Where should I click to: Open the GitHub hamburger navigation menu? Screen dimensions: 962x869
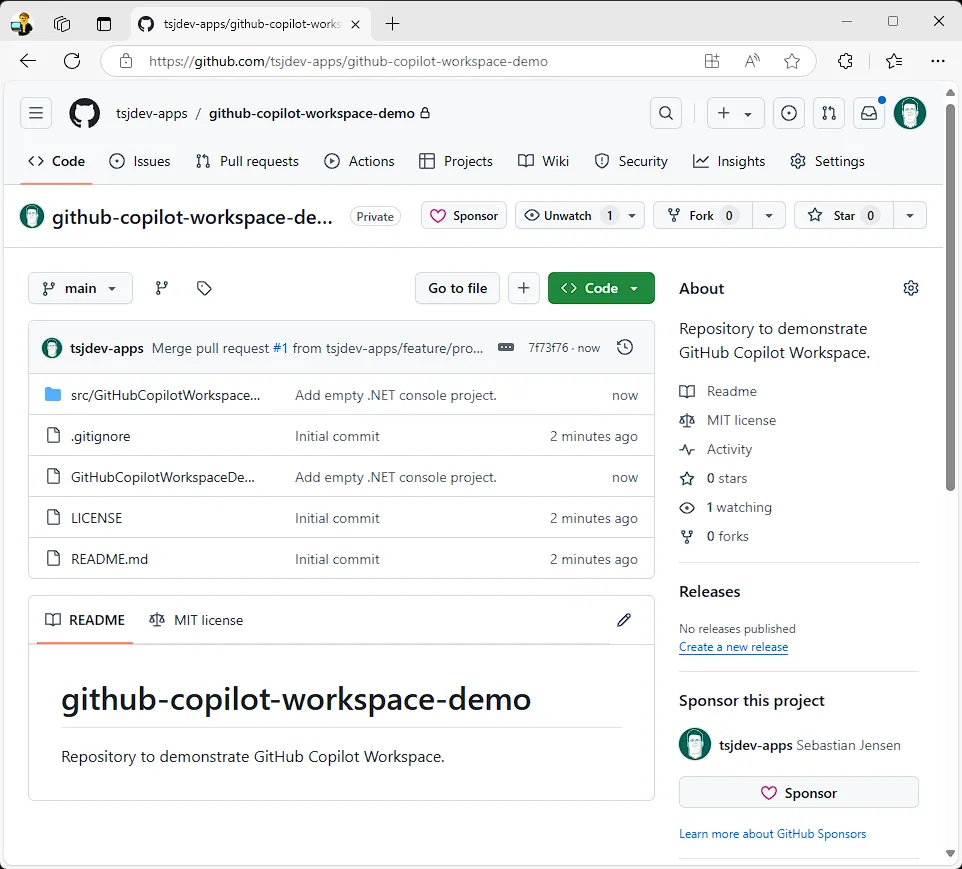36,114
